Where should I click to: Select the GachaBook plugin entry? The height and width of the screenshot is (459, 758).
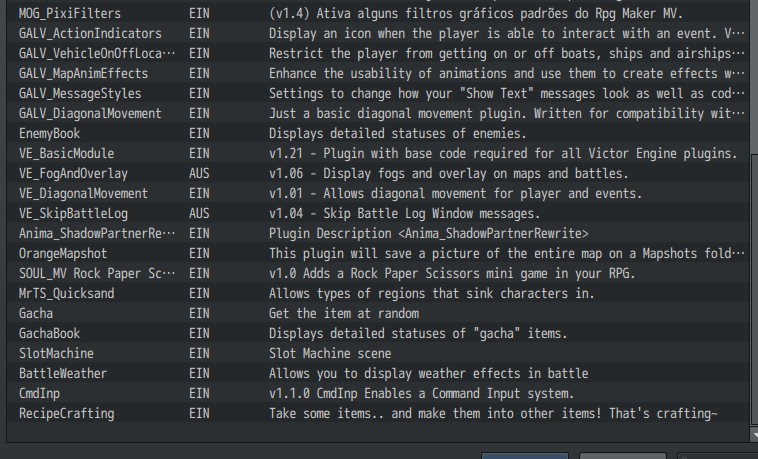(x=378, y=333)
